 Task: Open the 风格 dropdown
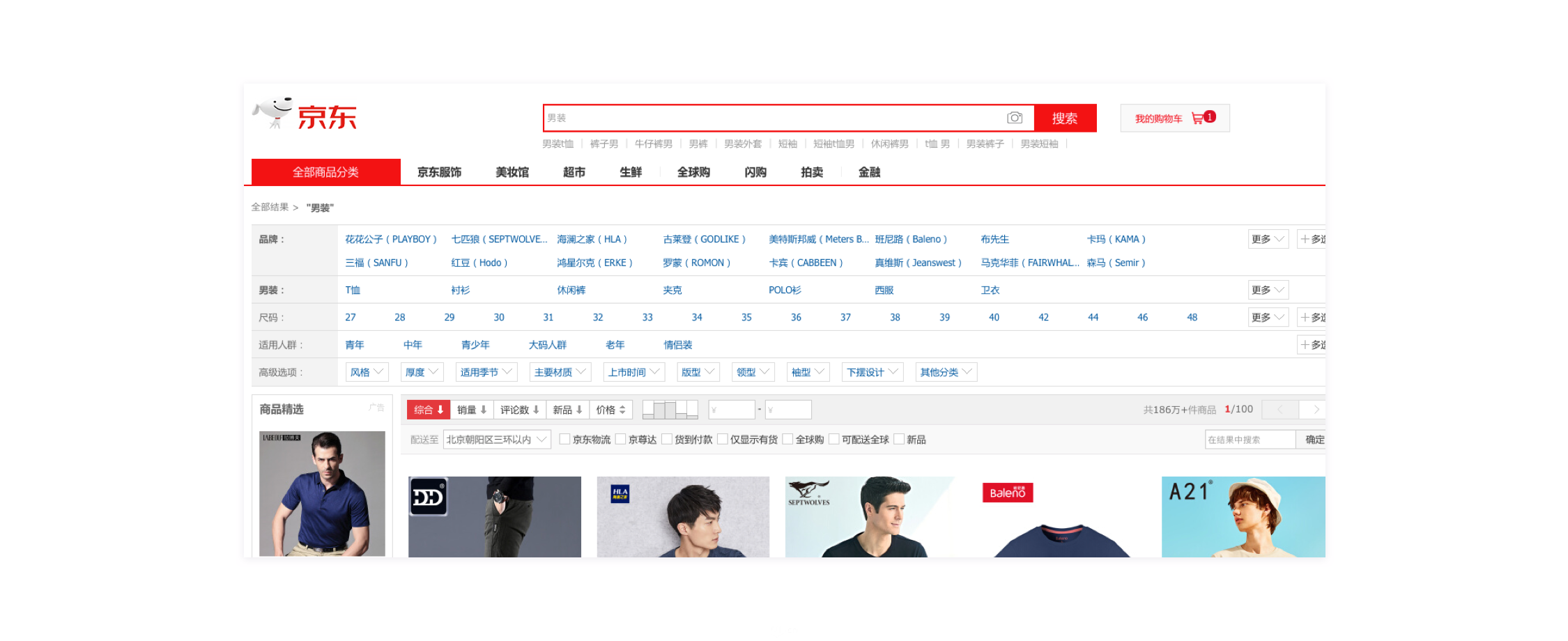tap(367, 372)
